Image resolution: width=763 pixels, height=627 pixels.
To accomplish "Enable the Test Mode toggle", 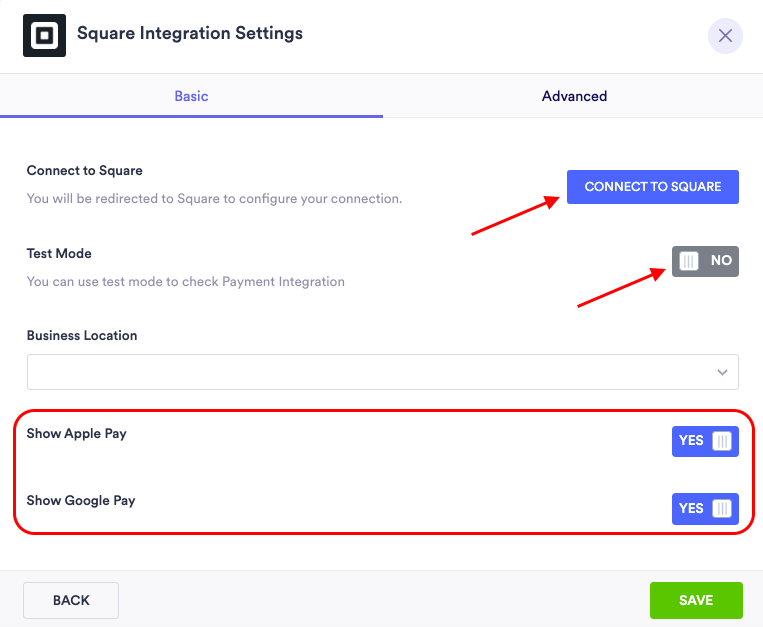I will (705, 261).
